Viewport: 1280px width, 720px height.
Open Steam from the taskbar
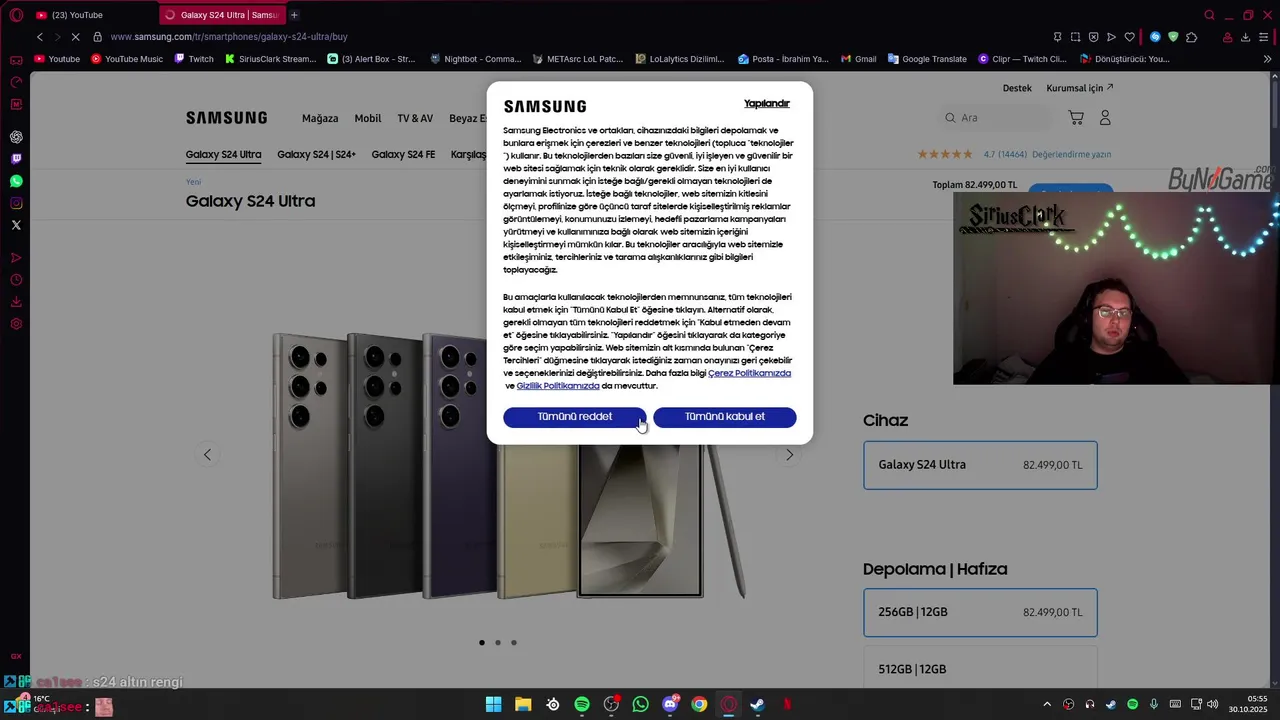coord(757,705)
